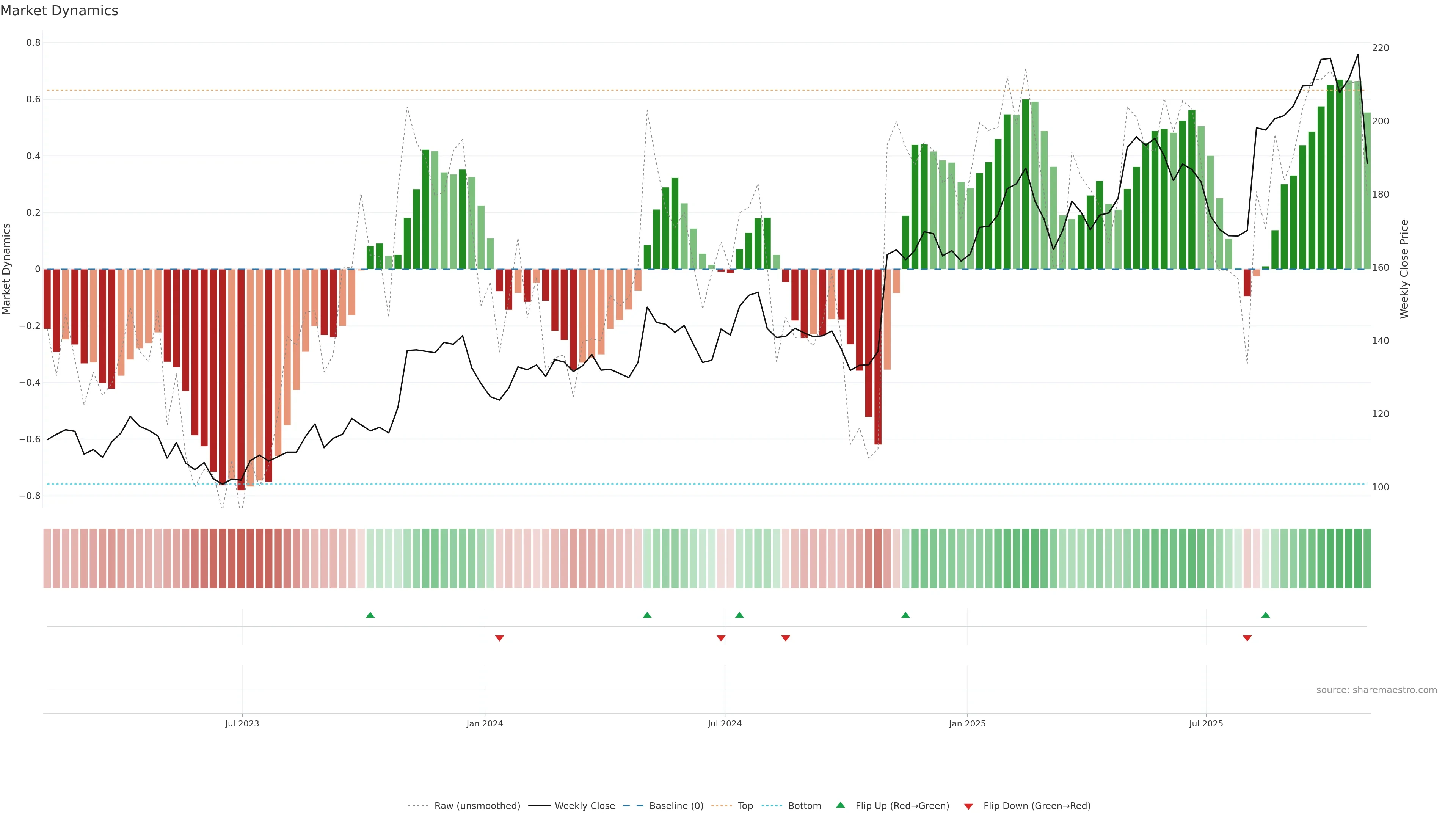Click the source sharemaestro.com text
The width and height of the screenshot is (1456, 819).
coord(1376,690)
